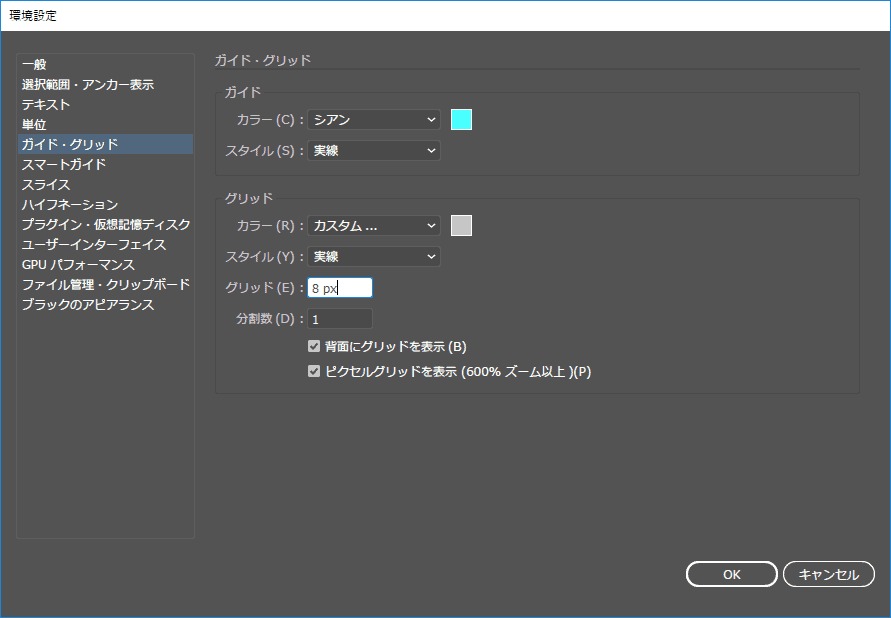Image resolution: width=891 pixels, height=618 pixels.
Task: Select ユーザーインターフェイス category
Action: [94, 245]
